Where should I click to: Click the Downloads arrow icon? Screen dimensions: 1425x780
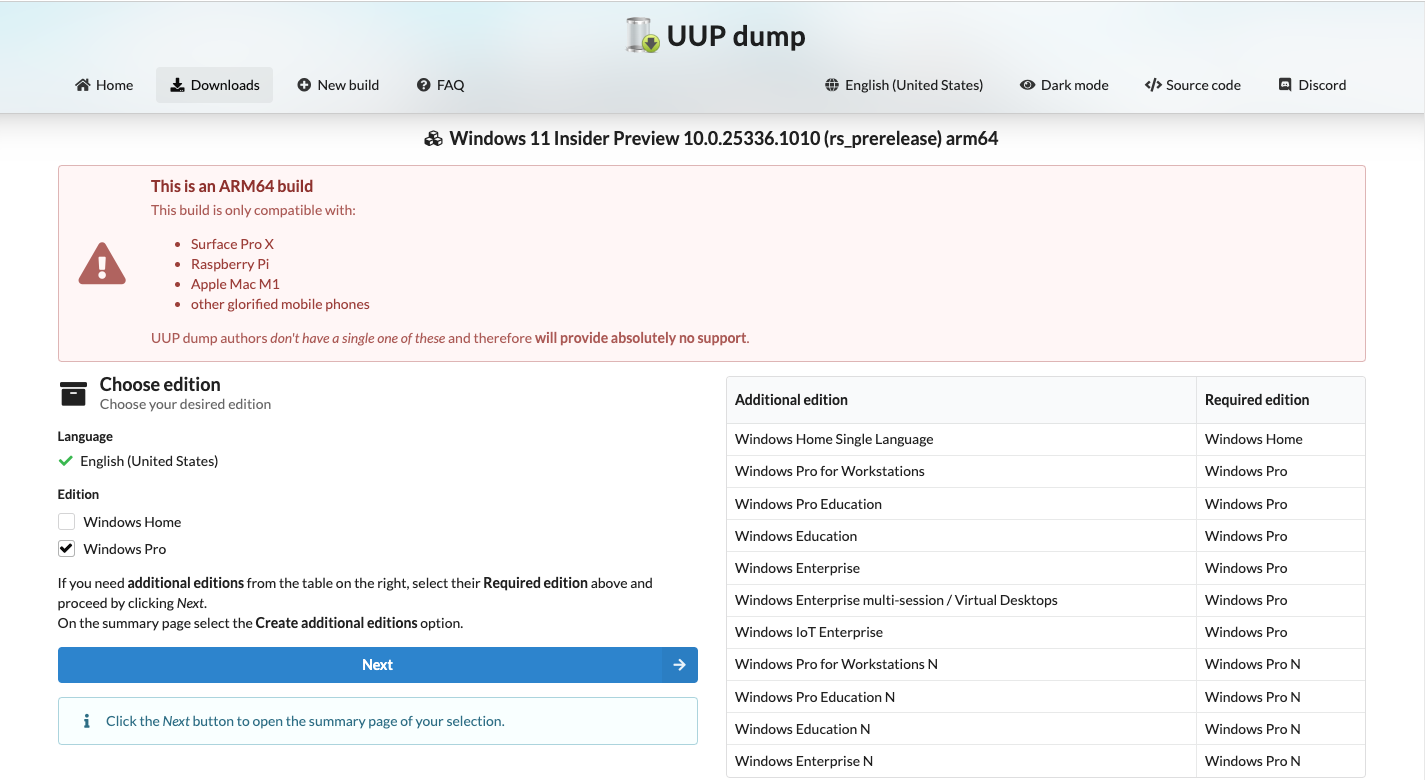click(x=177, y=85)
